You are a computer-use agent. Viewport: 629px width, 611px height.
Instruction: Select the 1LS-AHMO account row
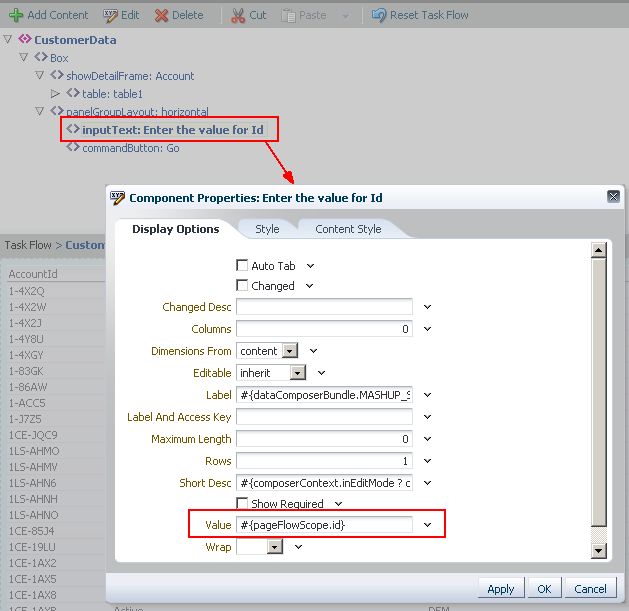coord(34,451)
